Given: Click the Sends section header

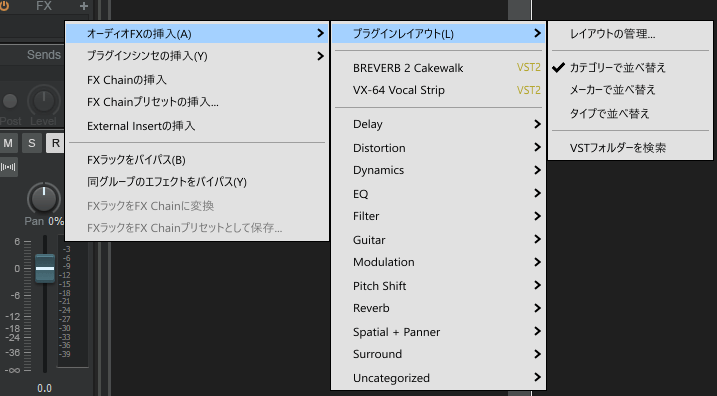Looking at the screenshot, I should (43, 55).
